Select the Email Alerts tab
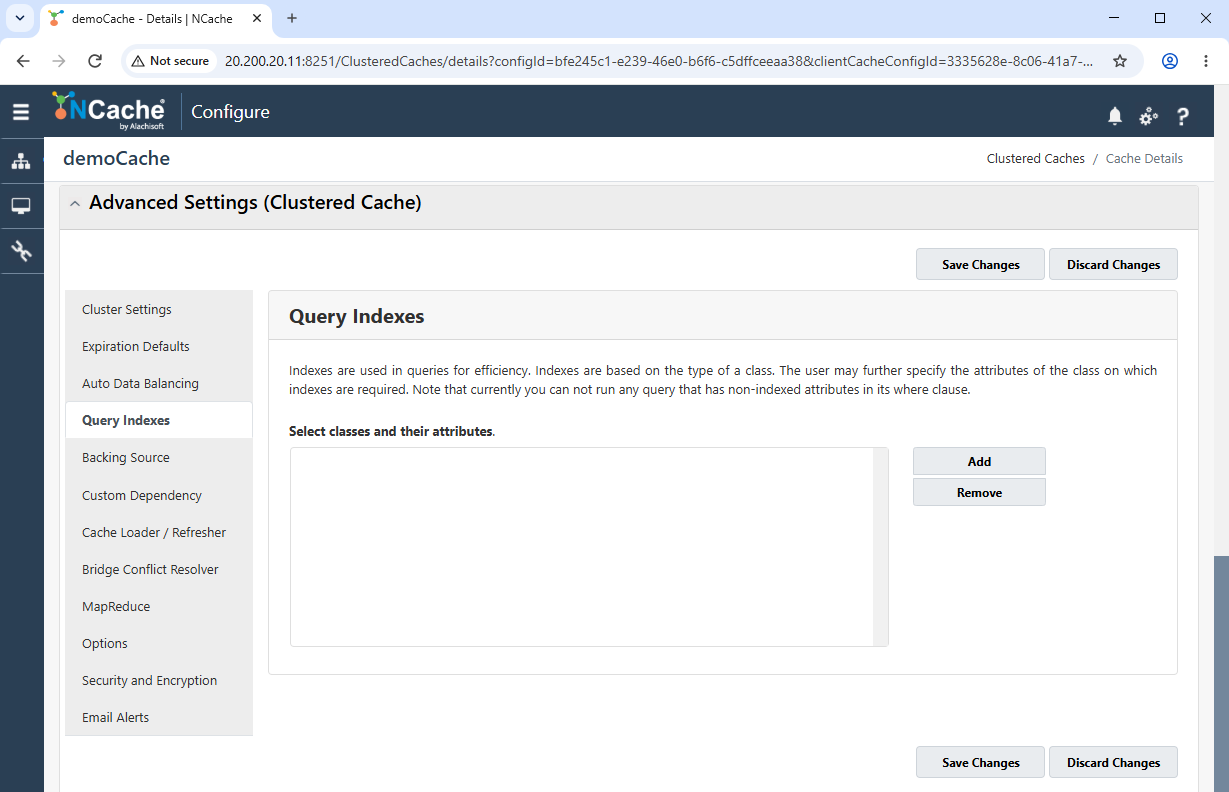 [x=159, y=718]
